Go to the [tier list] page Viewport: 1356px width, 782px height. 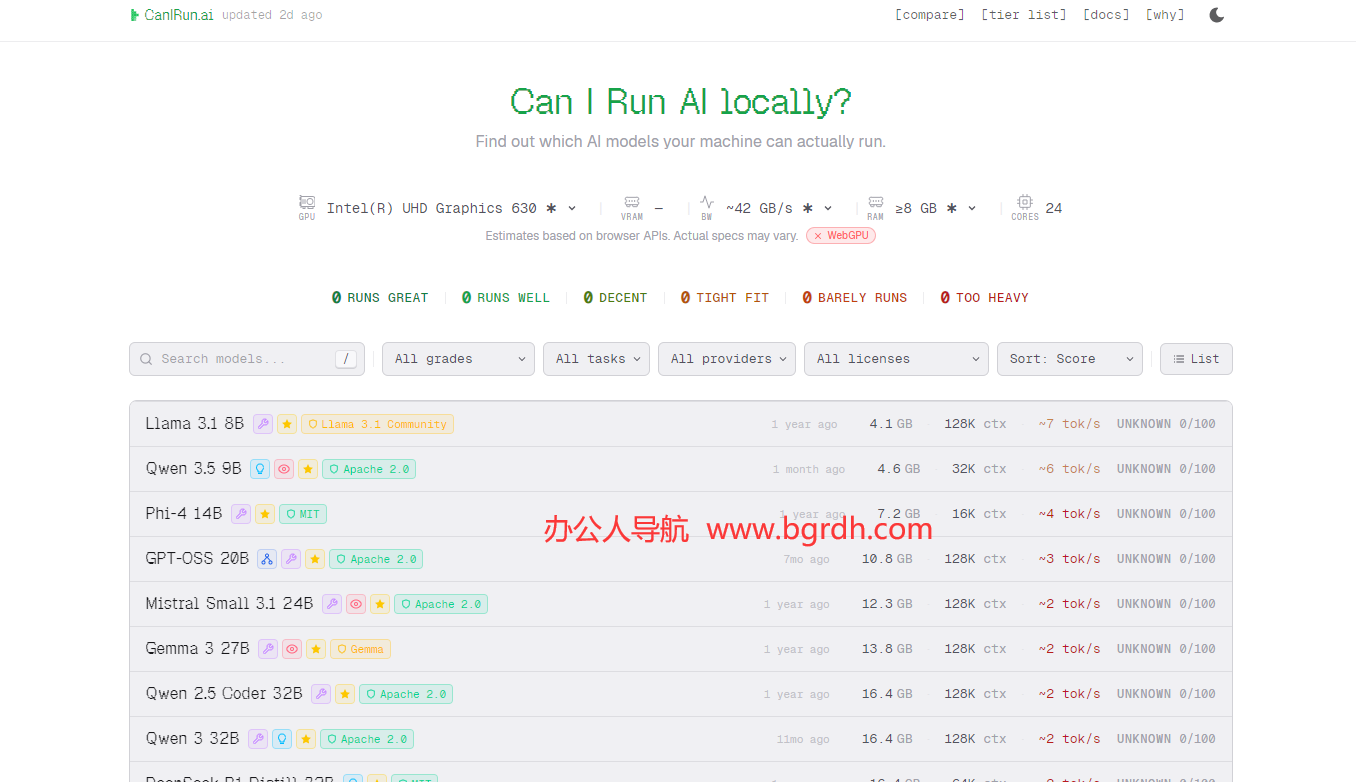(1024, 15)
